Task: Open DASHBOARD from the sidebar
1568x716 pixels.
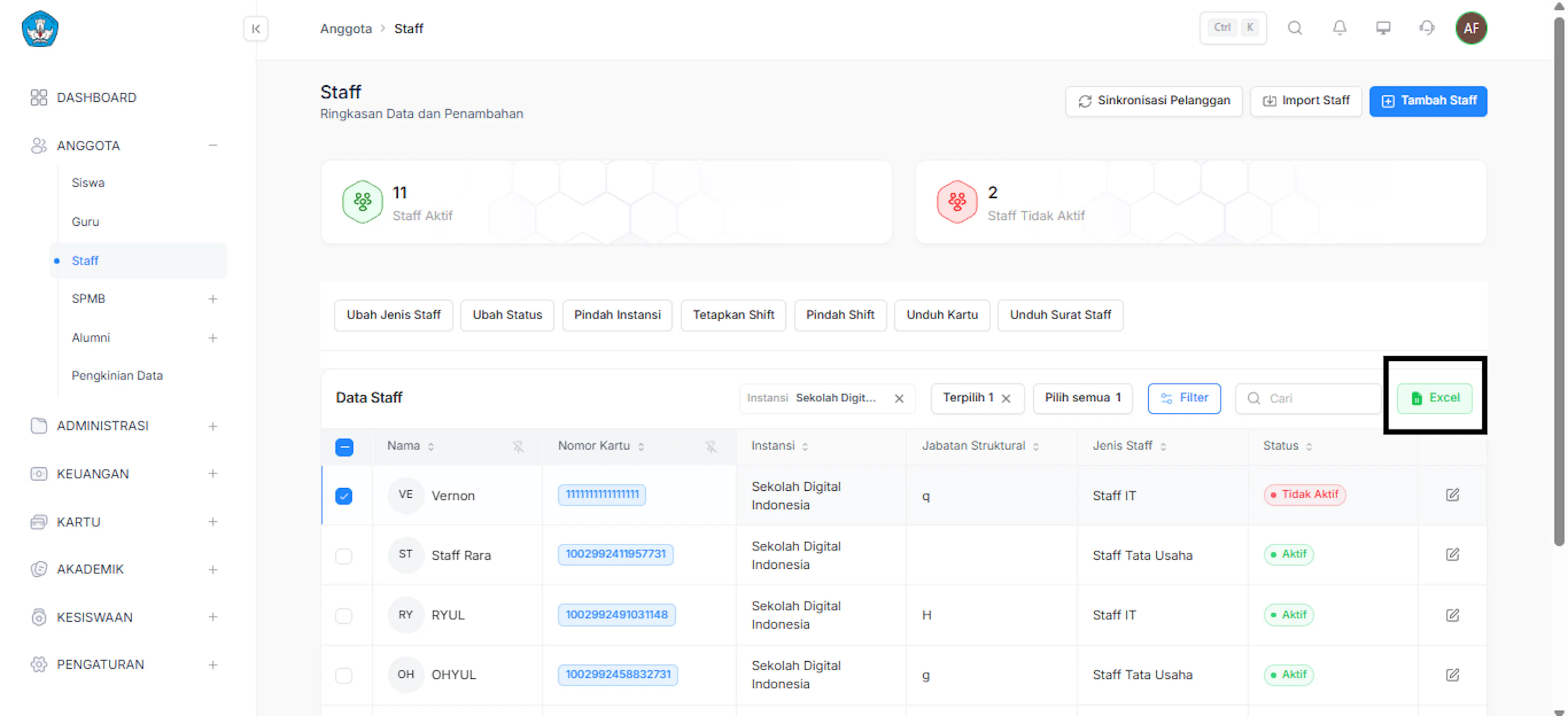Action: (x=96, y=97)
